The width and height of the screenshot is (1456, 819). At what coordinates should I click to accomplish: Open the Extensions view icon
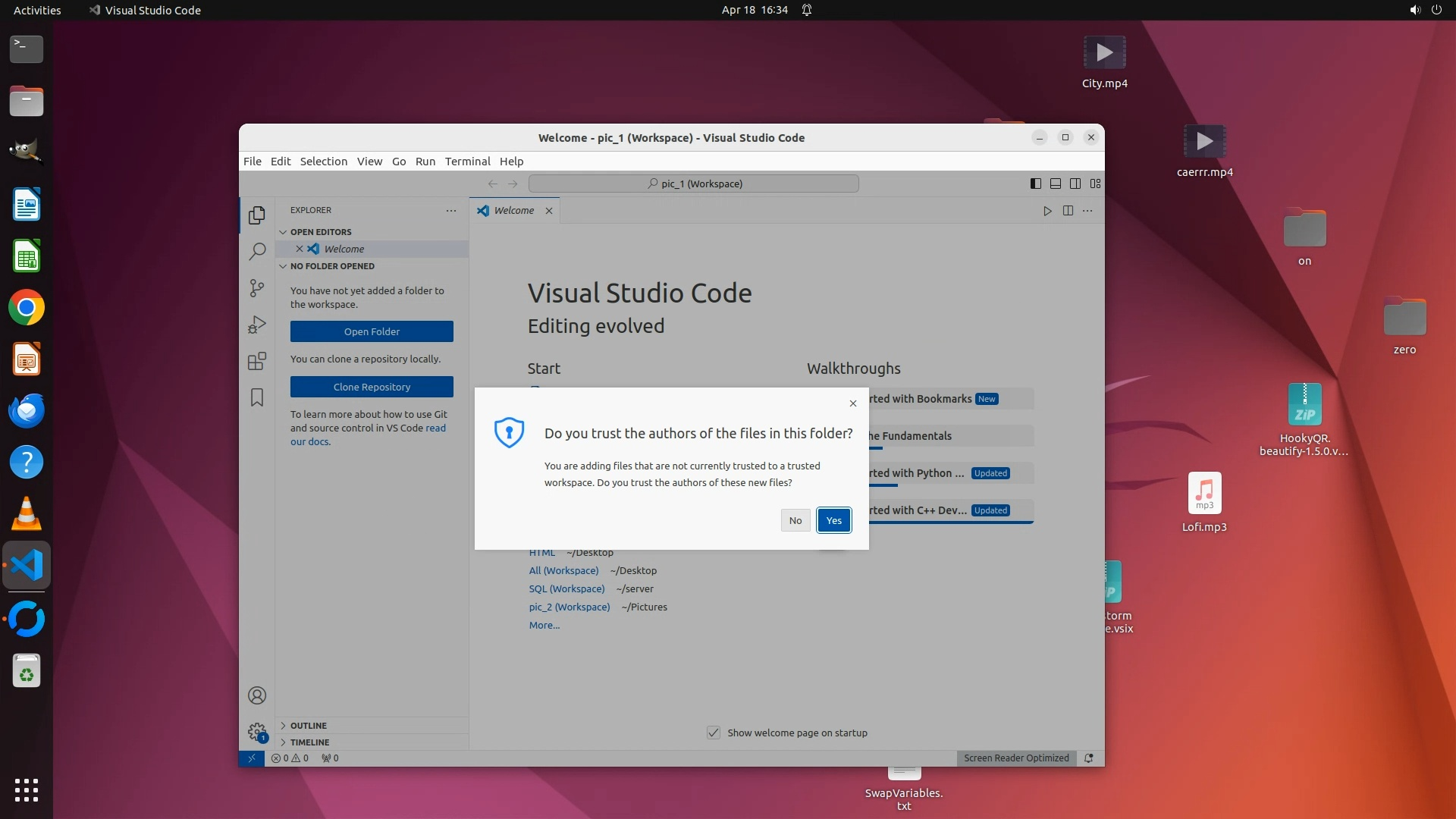[x=257, y=361]
